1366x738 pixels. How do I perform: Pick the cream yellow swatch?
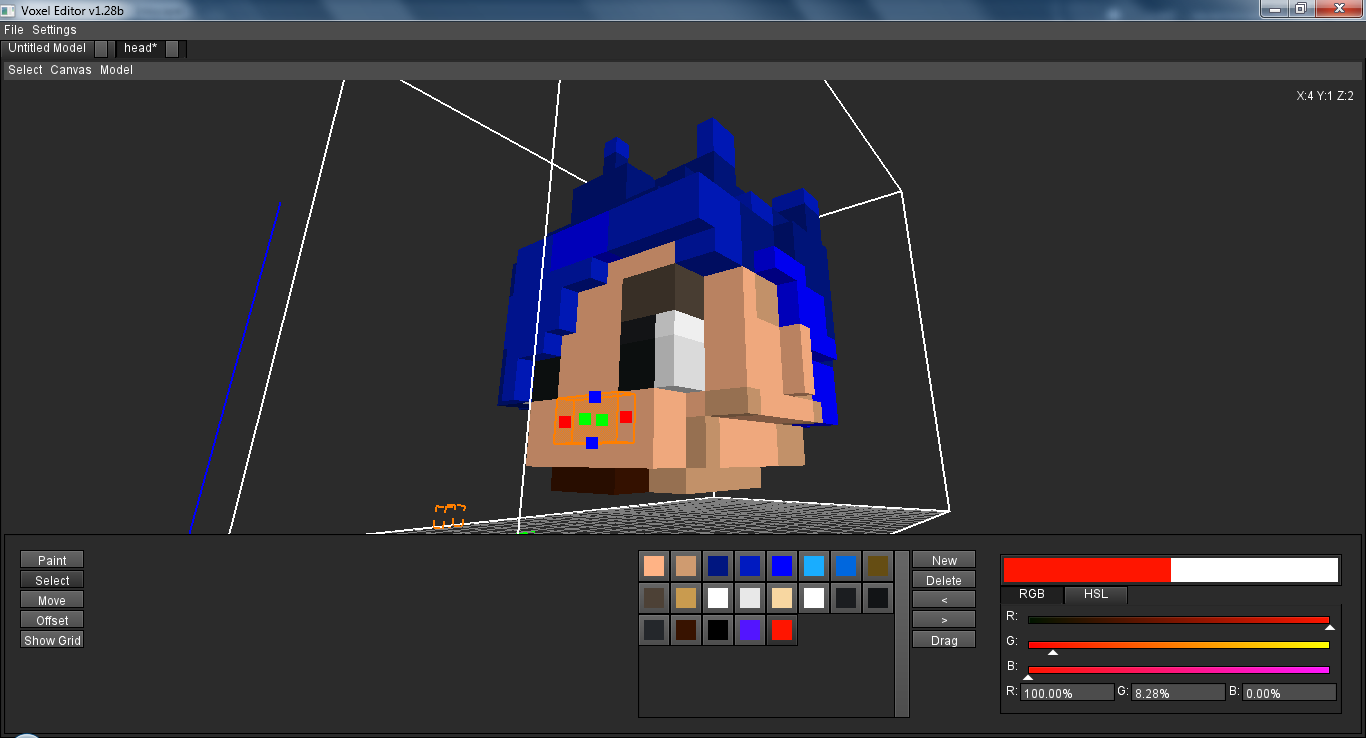pyautogui.click(x=782, y=598)
